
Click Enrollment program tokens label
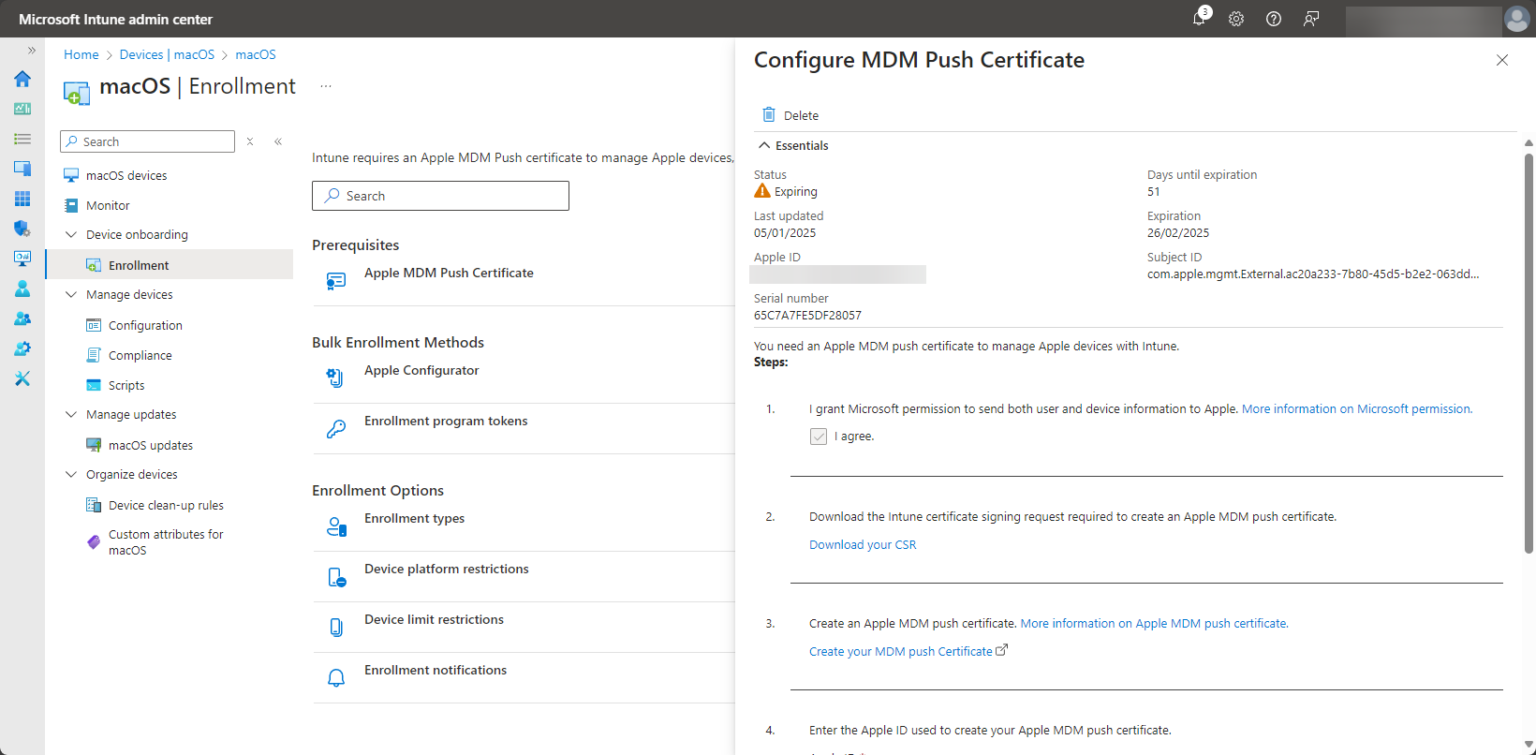pos(446,421)
